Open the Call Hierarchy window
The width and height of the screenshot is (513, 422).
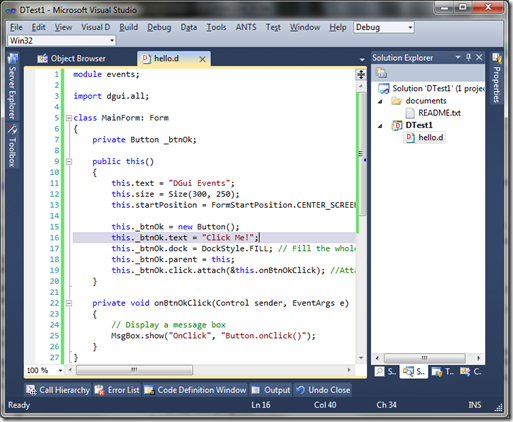point(58,390)
